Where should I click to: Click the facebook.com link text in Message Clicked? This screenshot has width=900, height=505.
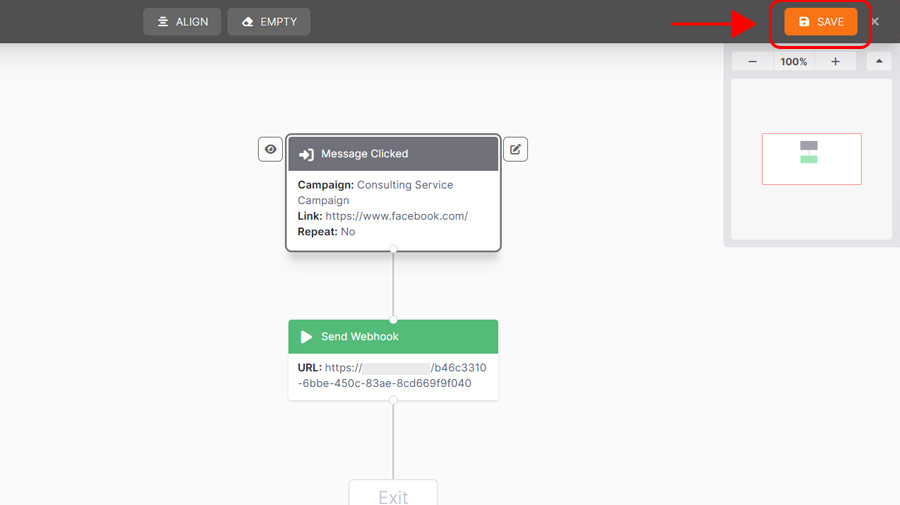coord(396,216)
